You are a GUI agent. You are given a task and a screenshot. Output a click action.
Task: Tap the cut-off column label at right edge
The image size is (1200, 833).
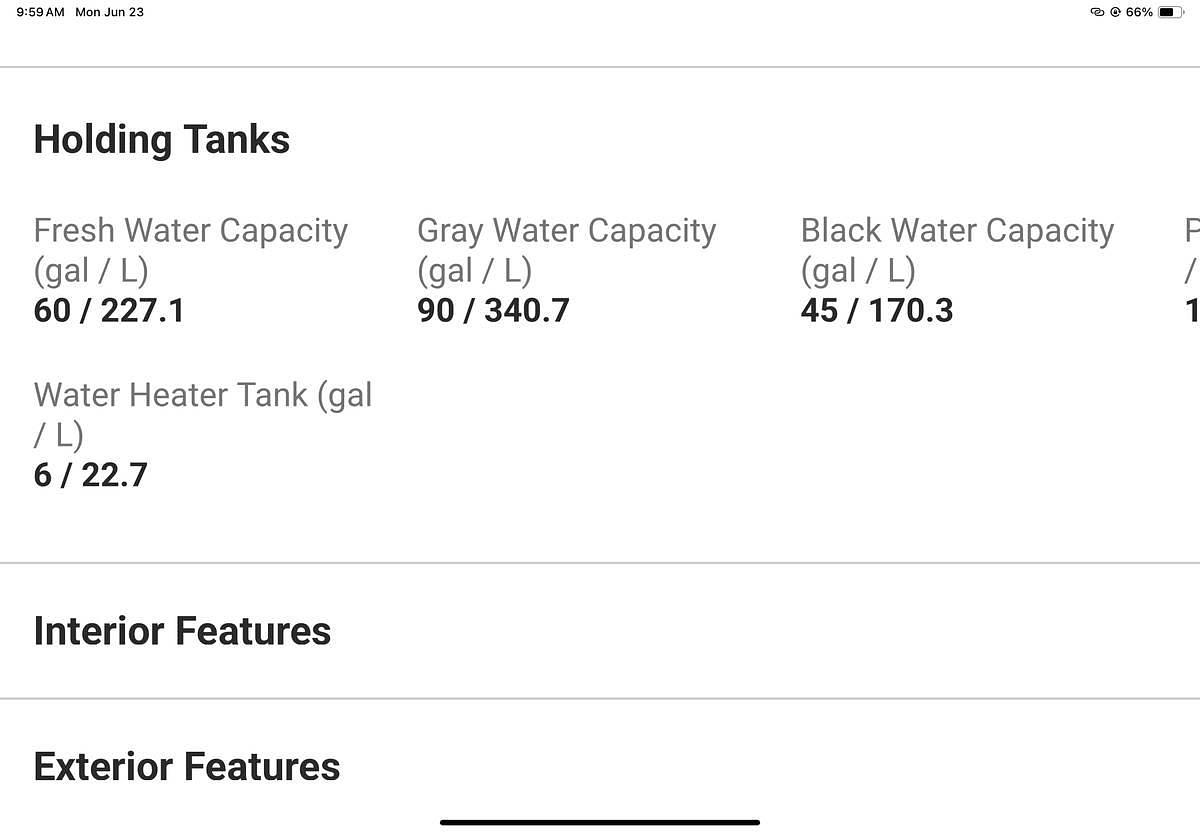[1192, 250]
